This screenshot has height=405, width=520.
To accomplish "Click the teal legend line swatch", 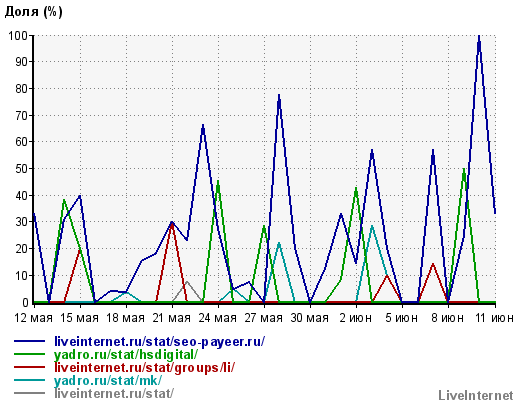I will coord(29,380).
